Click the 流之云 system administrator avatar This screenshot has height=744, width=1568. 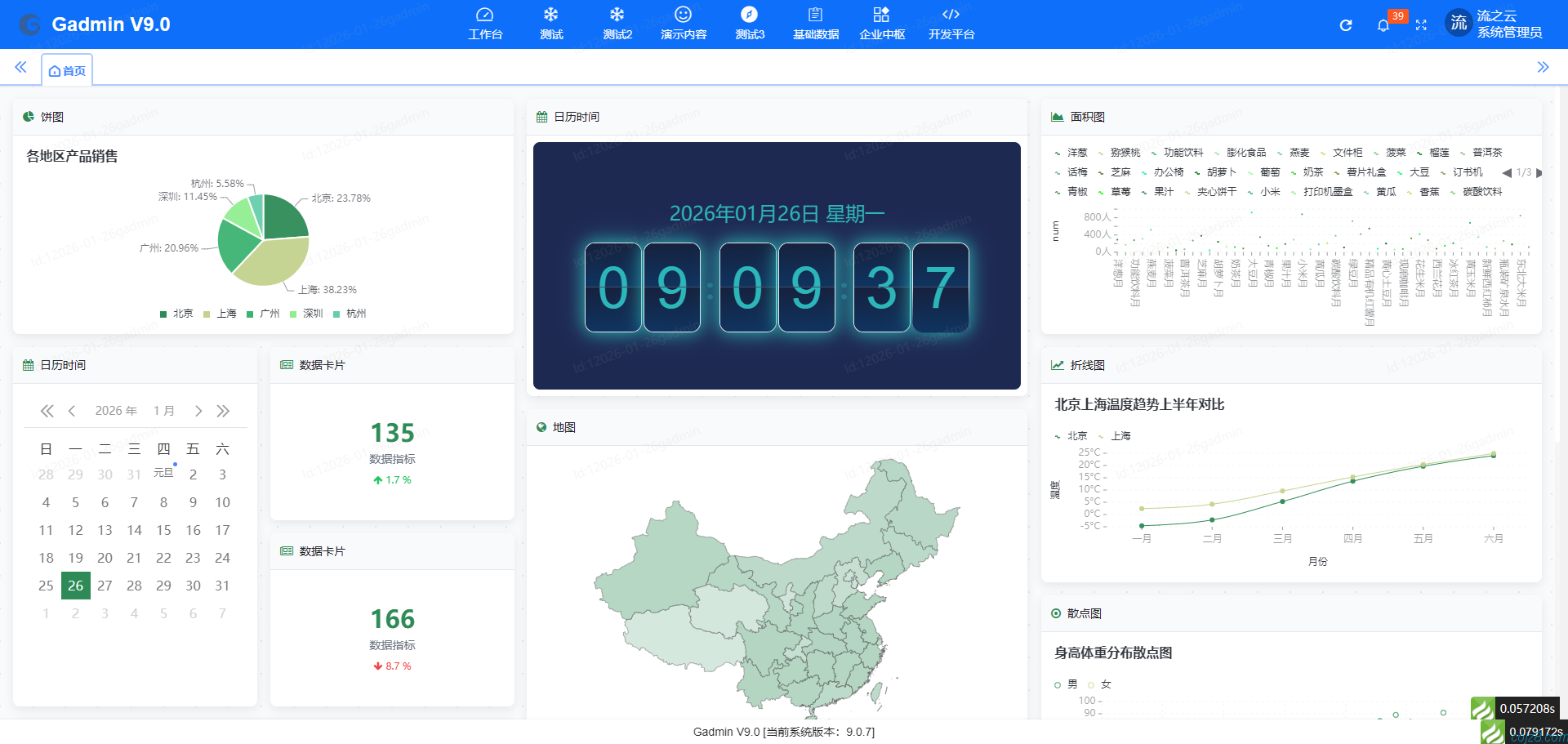click(x=1459, y=23)
